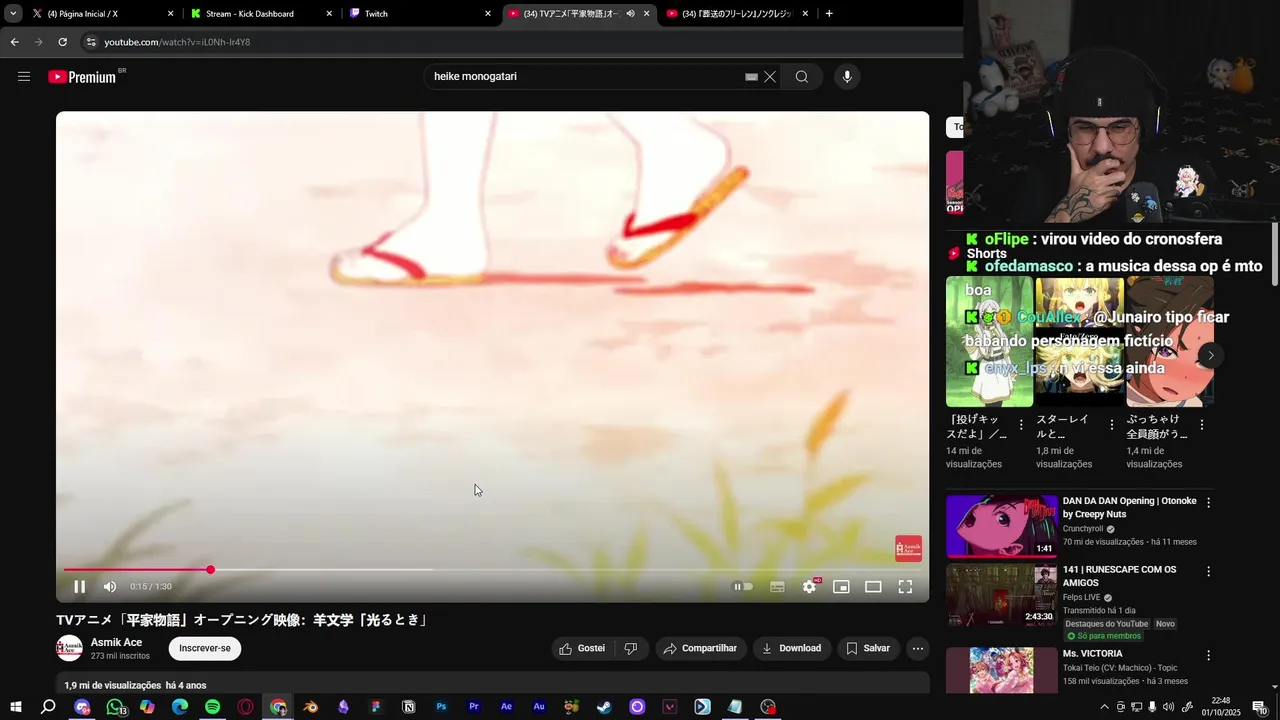Seek using the red video progress bar
The image size is (1280, 720).
(492, 570)
